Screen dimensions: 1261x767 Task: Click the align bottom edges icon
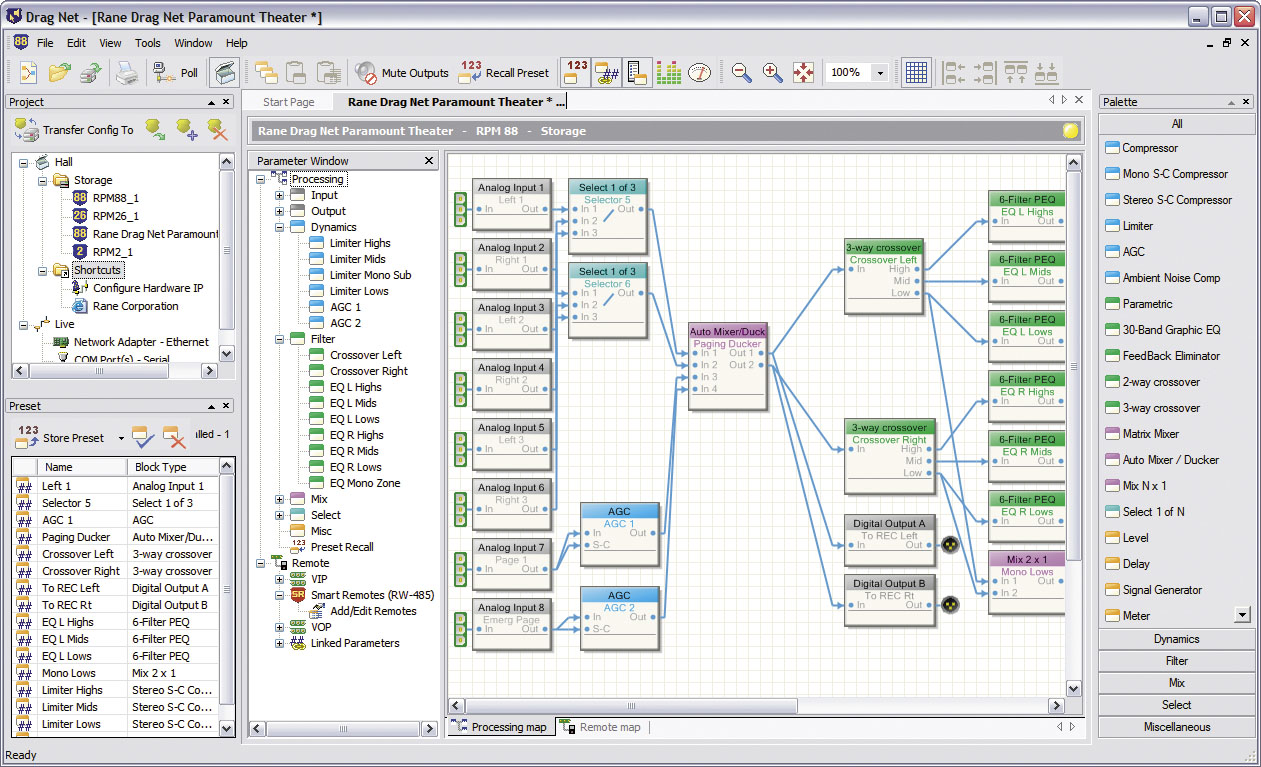pos(1046,73)
